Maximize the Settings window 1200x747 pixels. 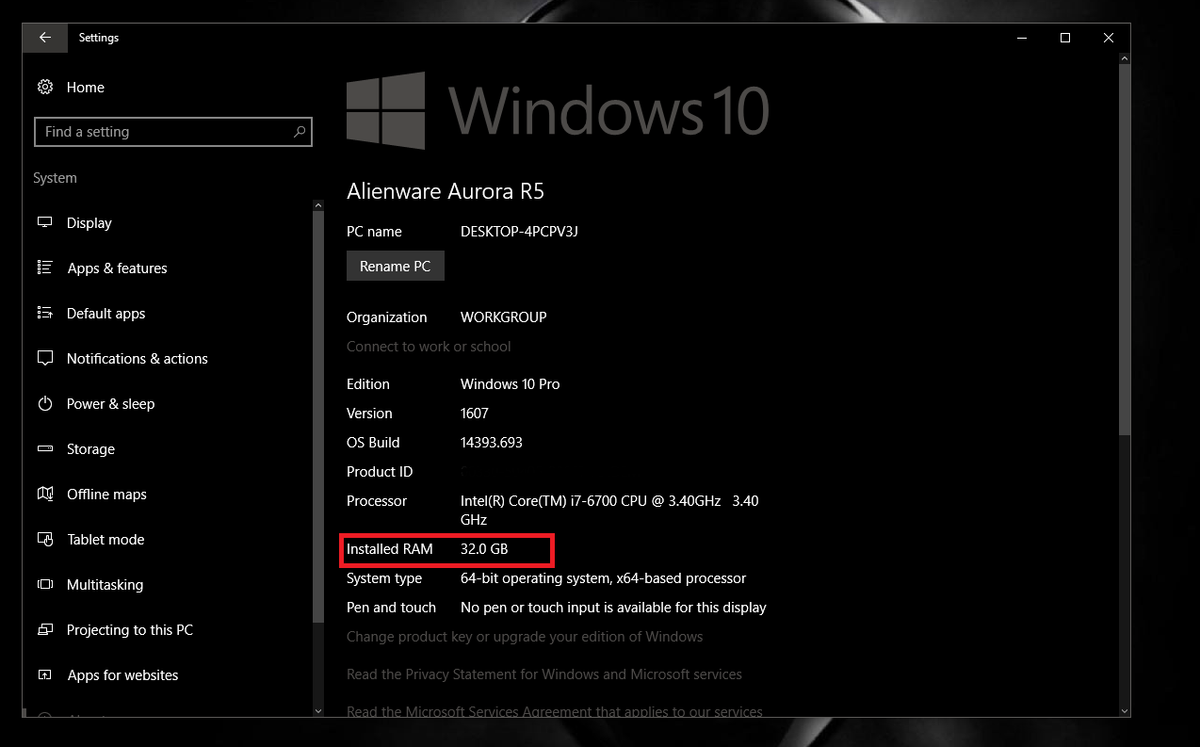(1065, 38)
